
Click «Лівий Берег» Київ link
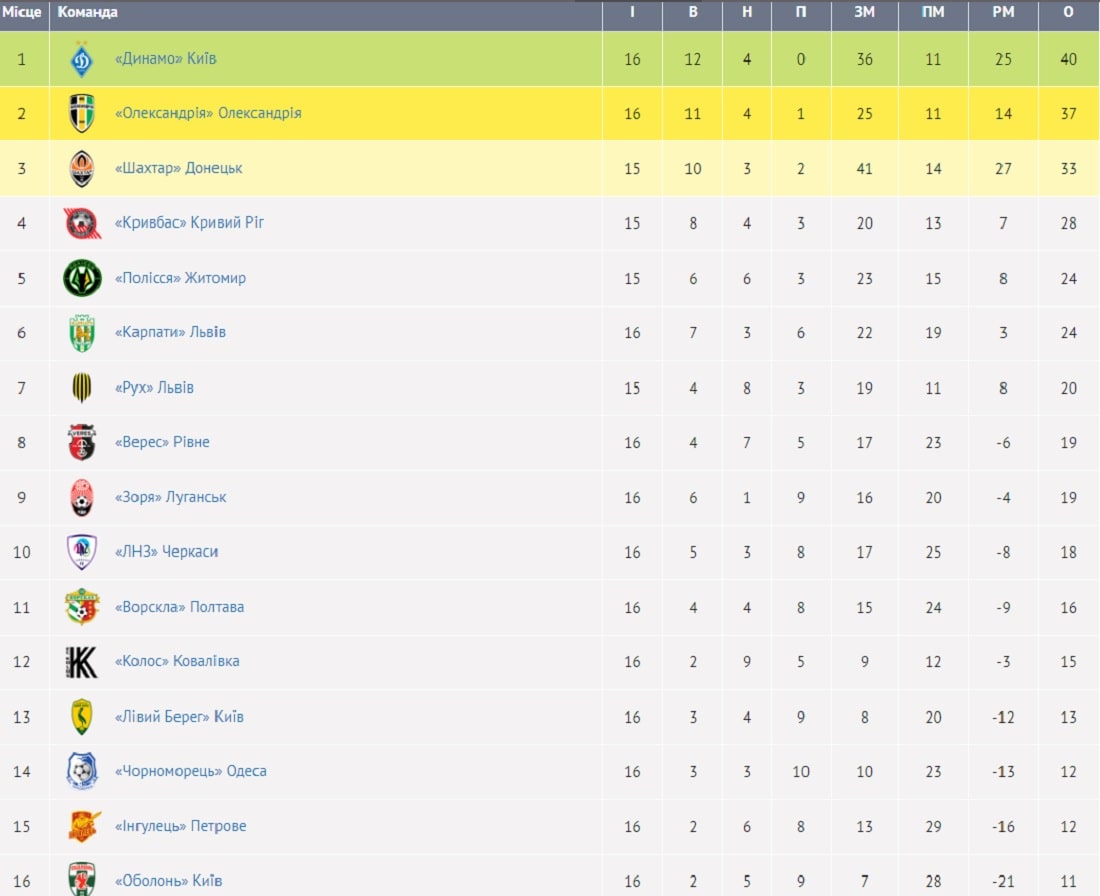(x=179, y=716)
